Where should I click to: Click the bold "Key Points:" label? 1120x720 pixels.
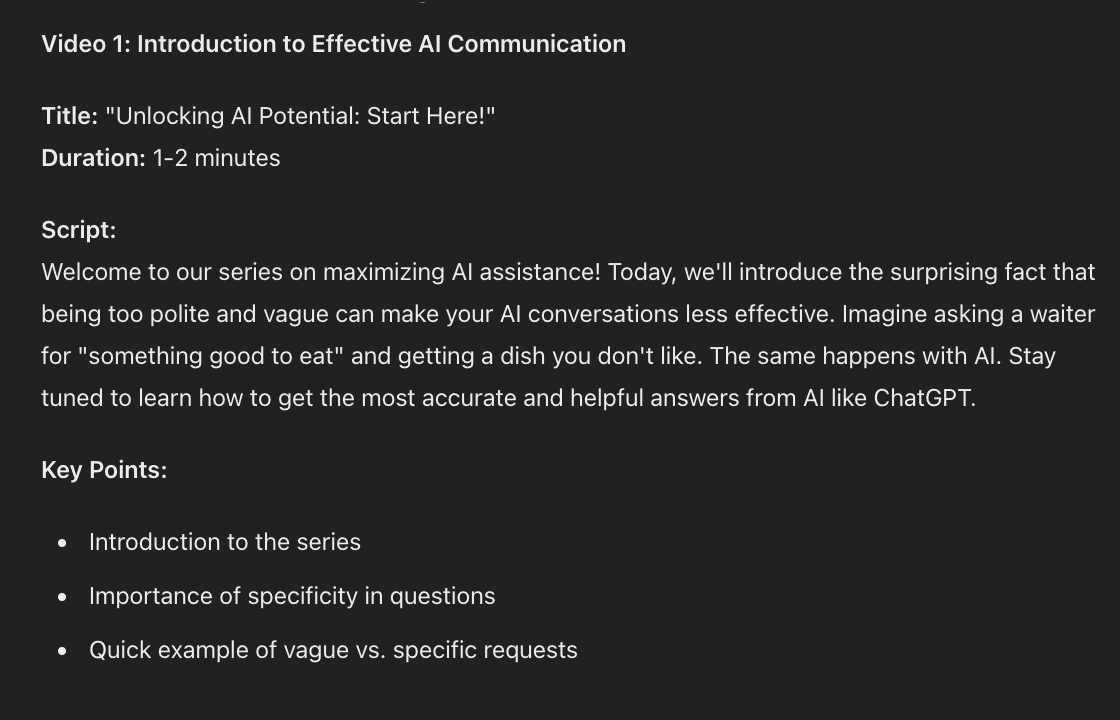coord(104,470)
